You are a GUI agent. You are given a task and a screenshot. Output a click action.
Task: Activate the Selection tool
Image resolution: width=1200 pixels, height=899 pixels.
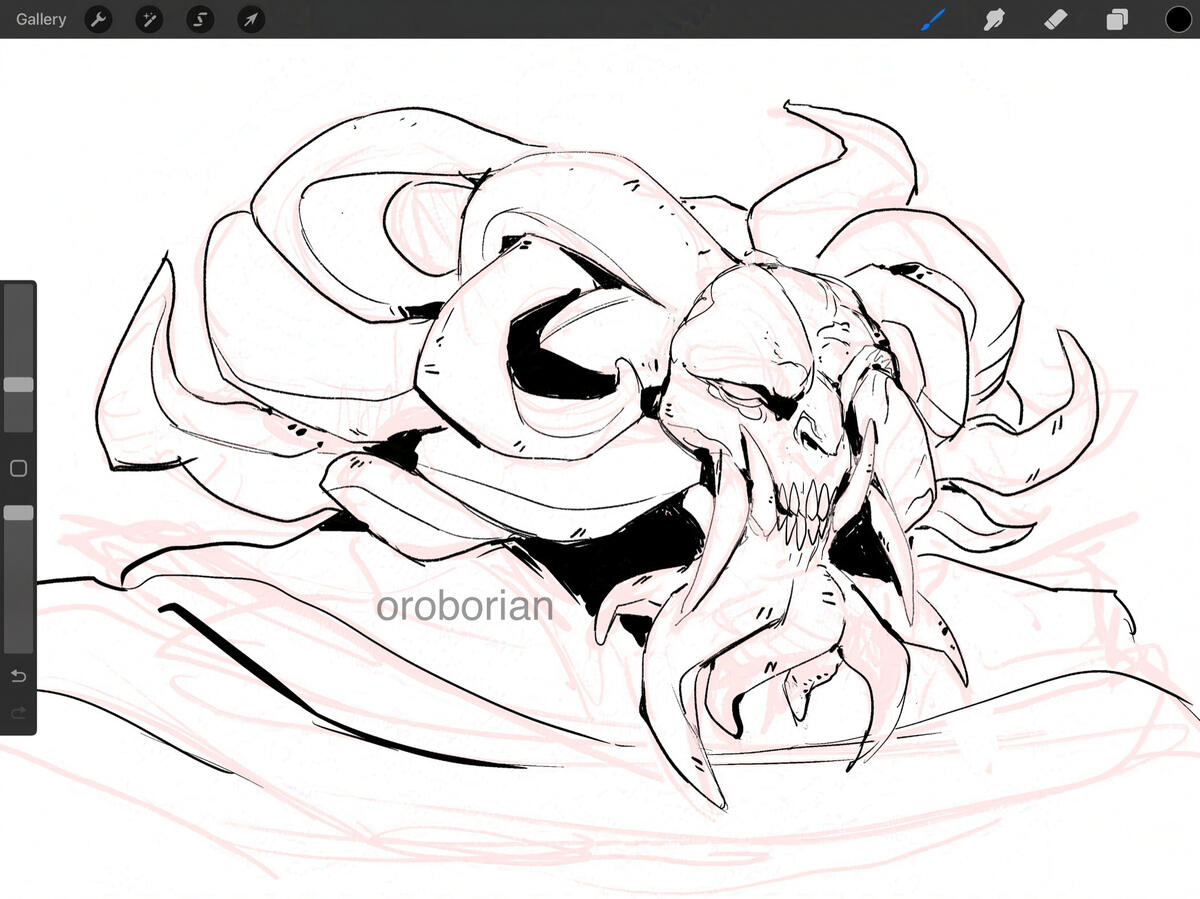click(x=200, y=19)
